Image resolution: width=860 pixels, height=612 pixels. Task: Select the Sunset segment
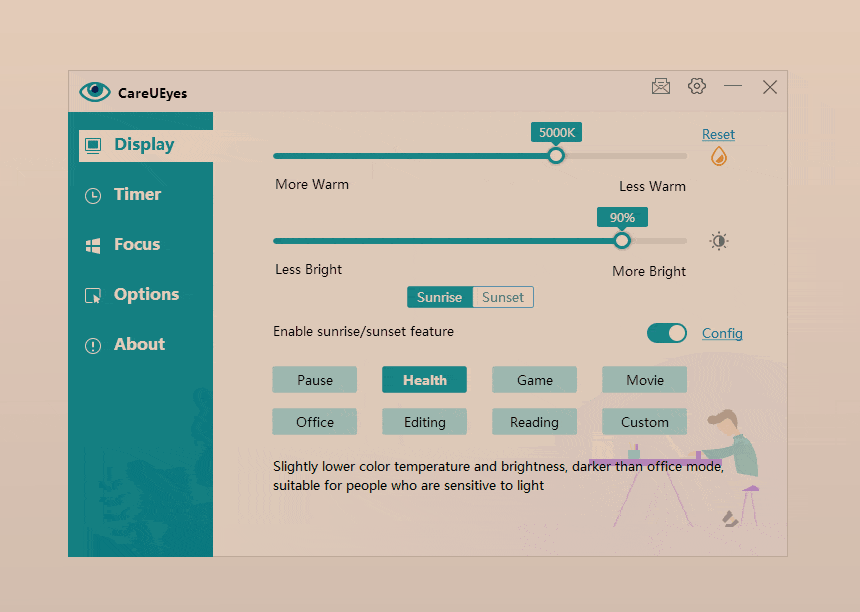click(x=503, y=297)
